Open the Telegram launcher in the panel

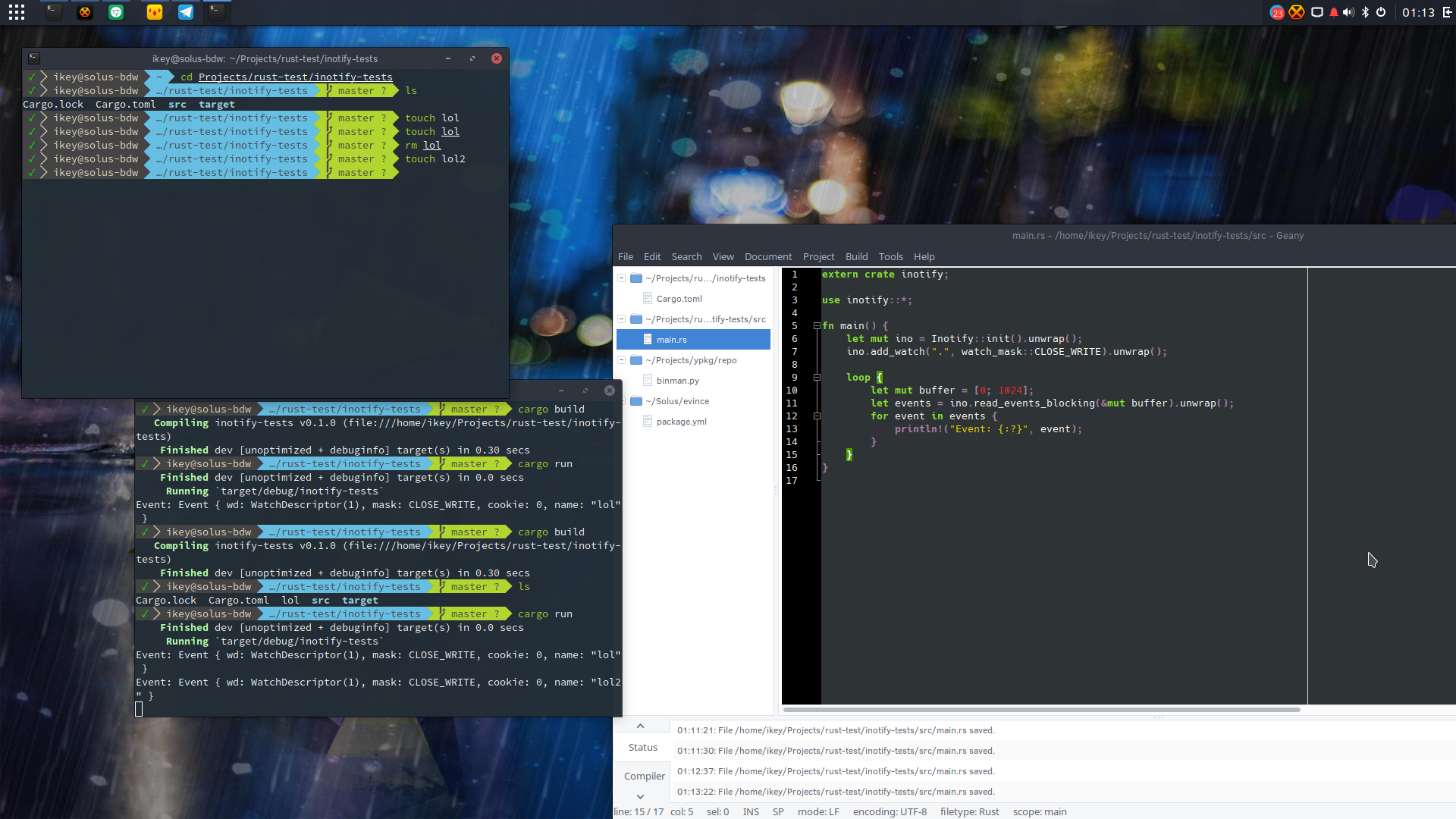[186, 12]
